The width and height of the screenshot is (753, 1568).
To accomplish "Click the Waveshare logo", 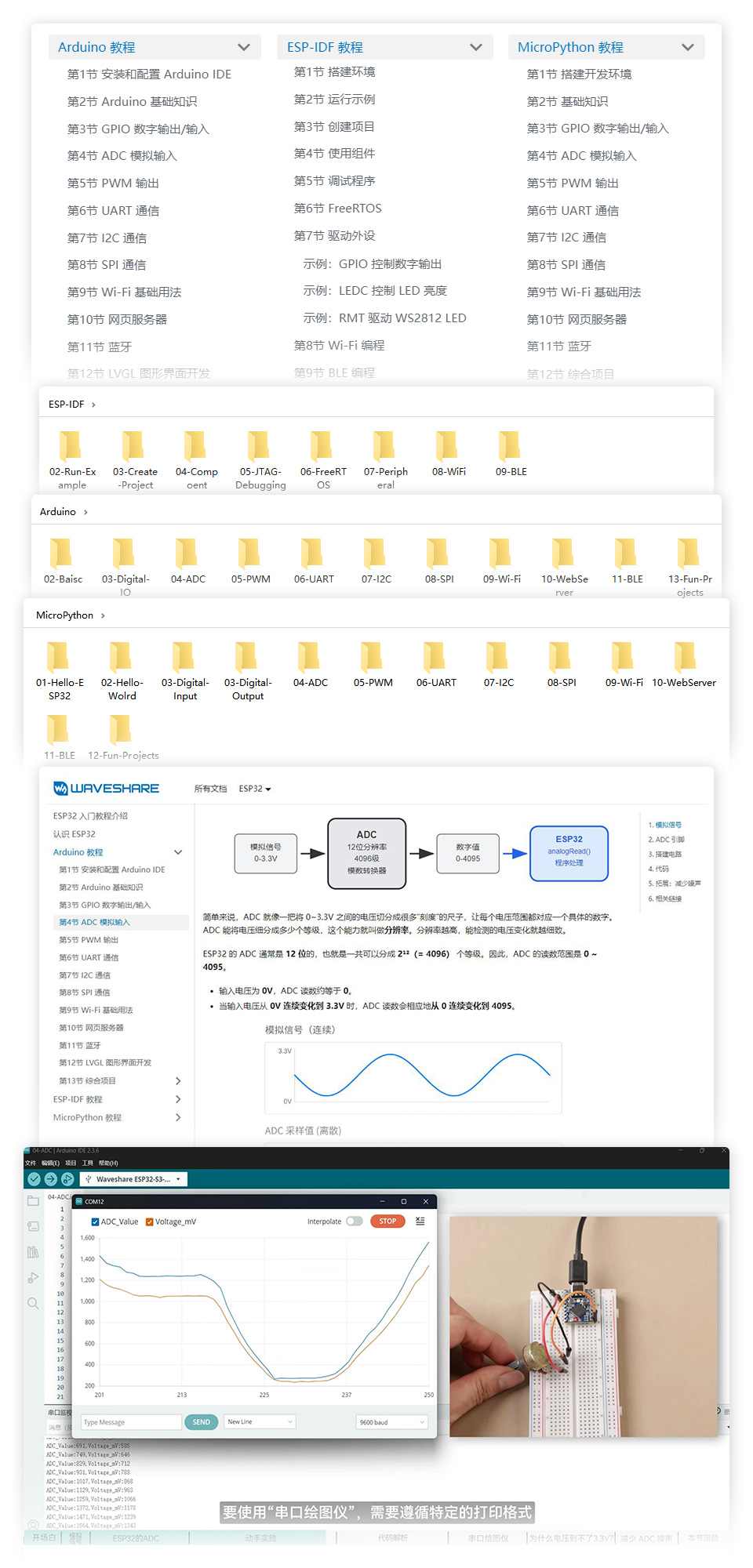I will click(106, 788).
